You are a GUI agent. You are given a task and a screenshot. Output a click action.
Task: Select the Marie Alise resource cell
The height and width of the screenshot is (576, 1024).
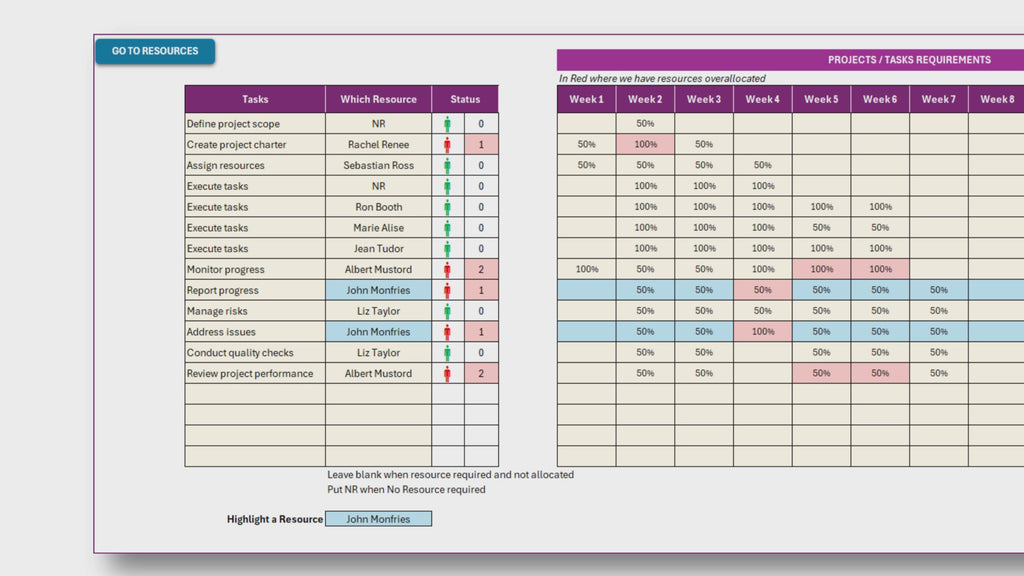pos(378,228)
